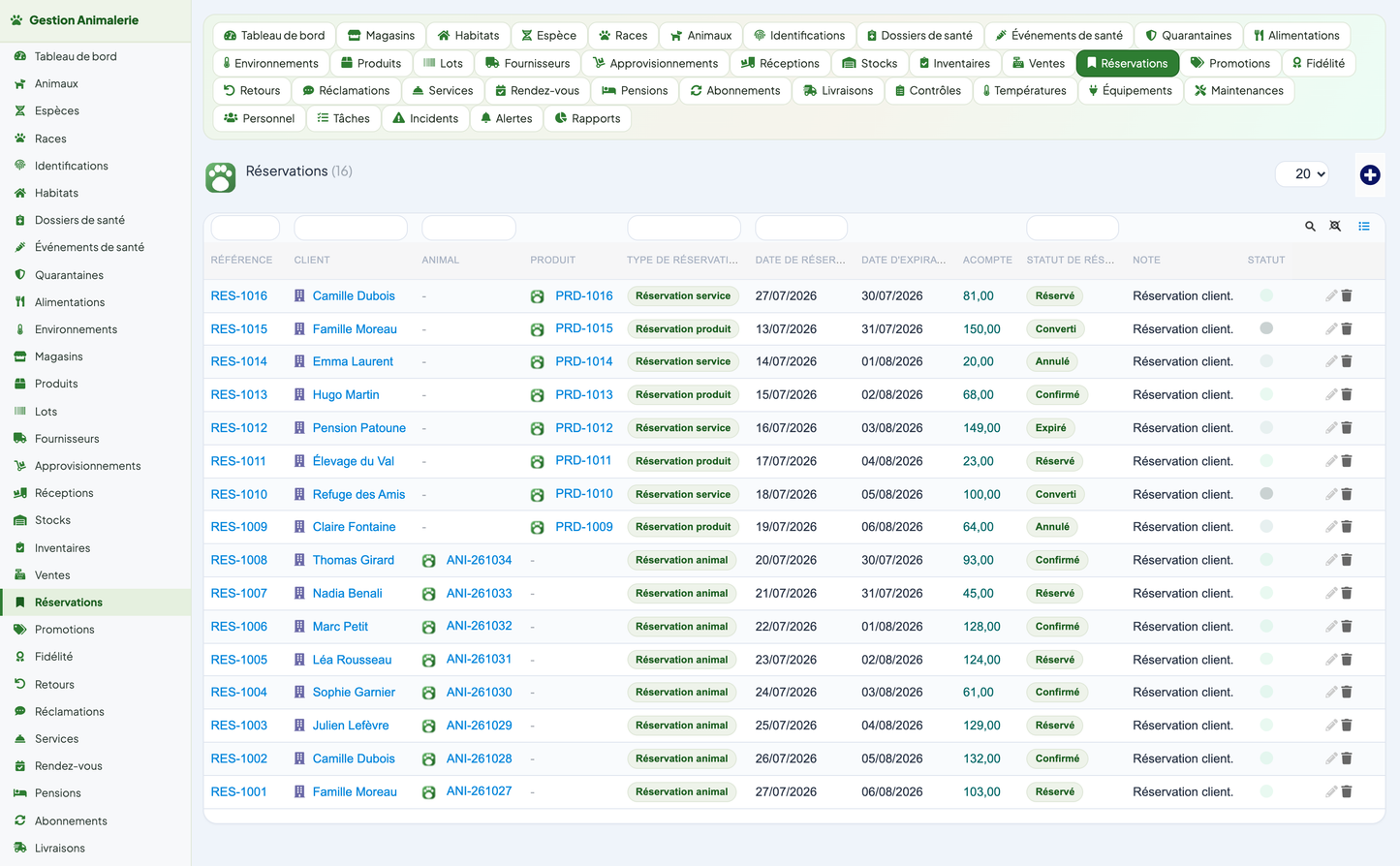Open client link Thomas Girard
Screen dimensions: 1400x866
[354, 560]
